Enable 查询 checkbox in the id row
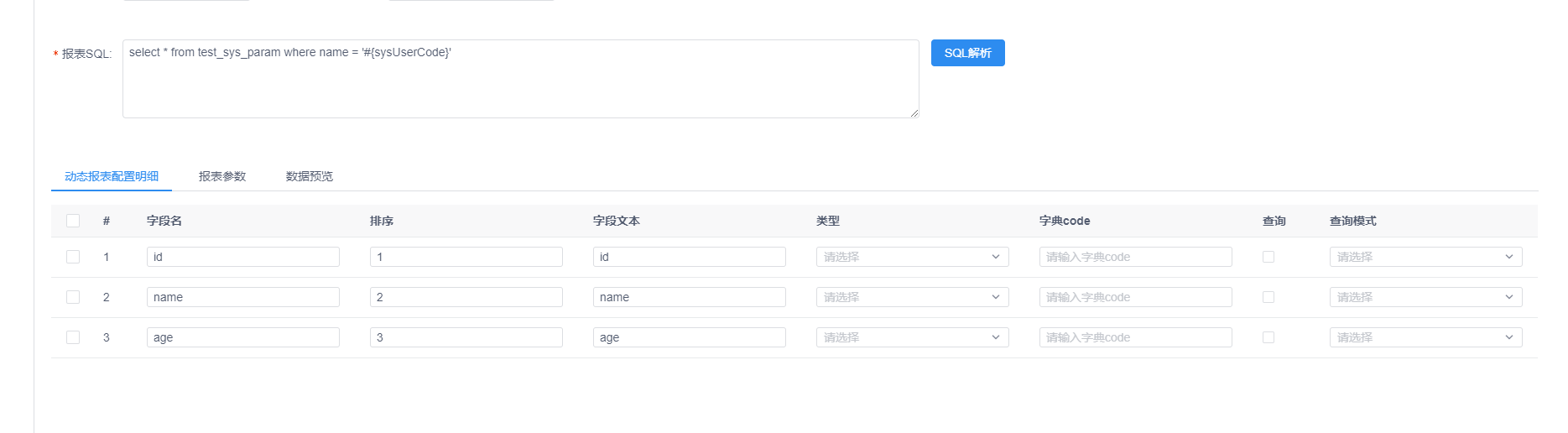1568x433 pixels. 1268,257
